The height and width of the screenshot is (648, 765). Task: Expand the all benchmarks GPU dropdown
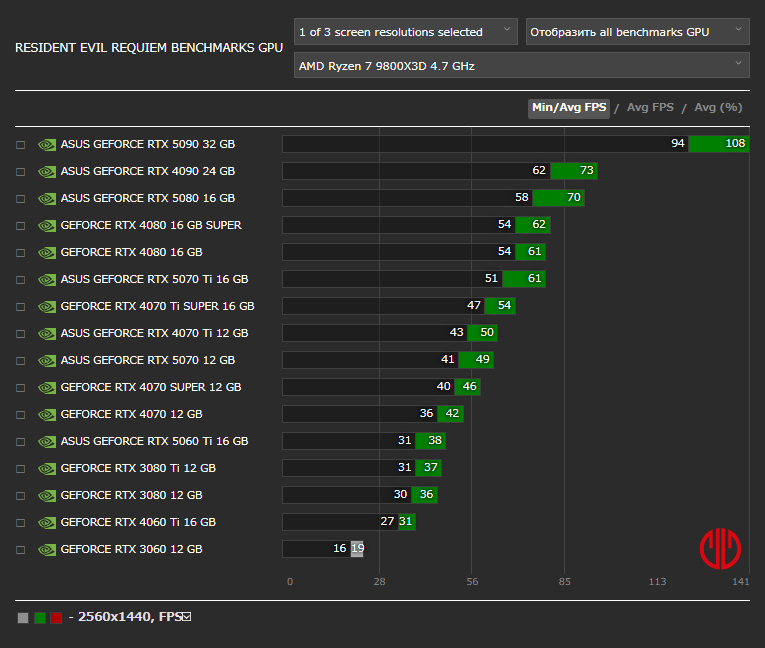637,32
